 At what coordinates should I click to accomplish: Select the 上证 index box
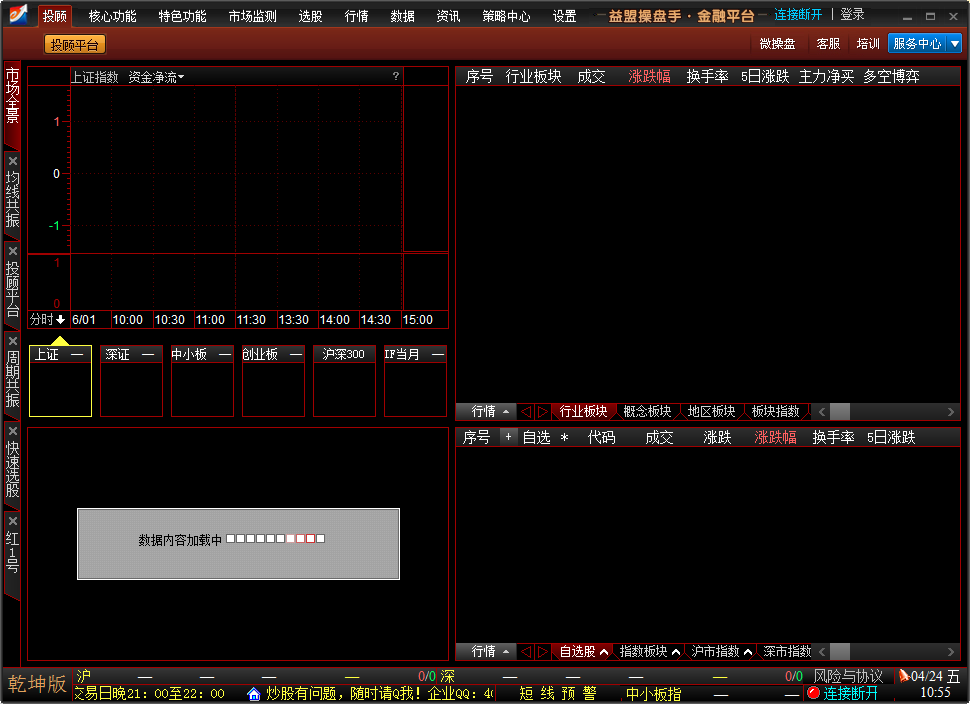point(60,381)
